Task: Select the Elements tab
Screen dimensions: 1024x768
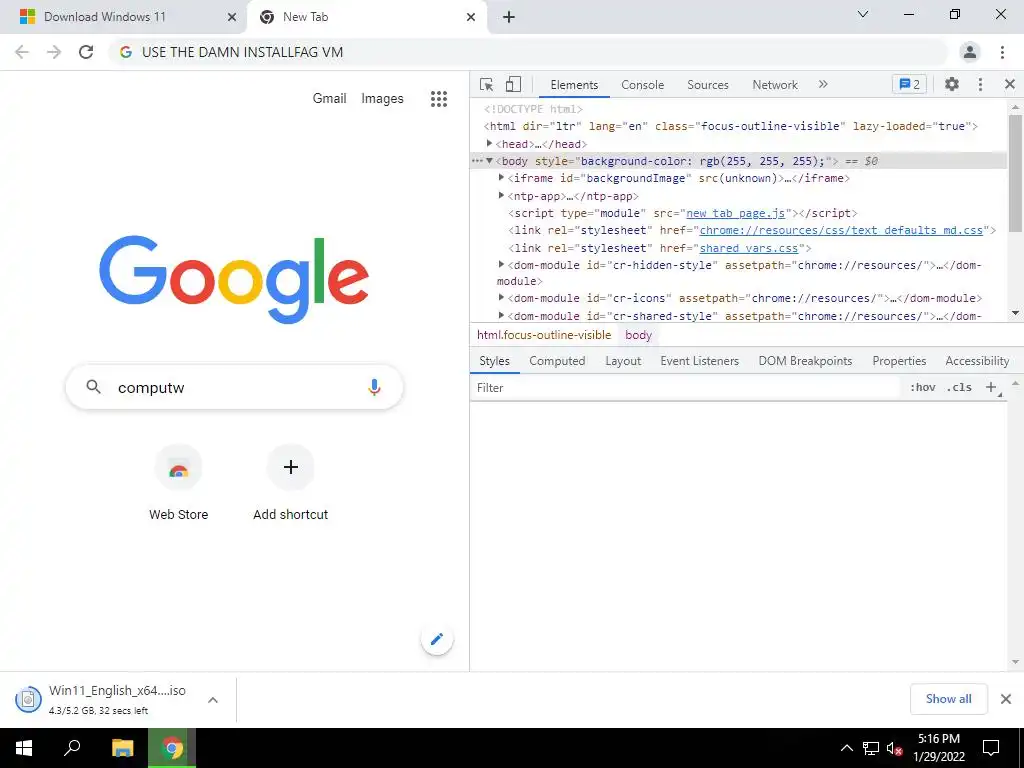Action: click(x=574, y=85)
